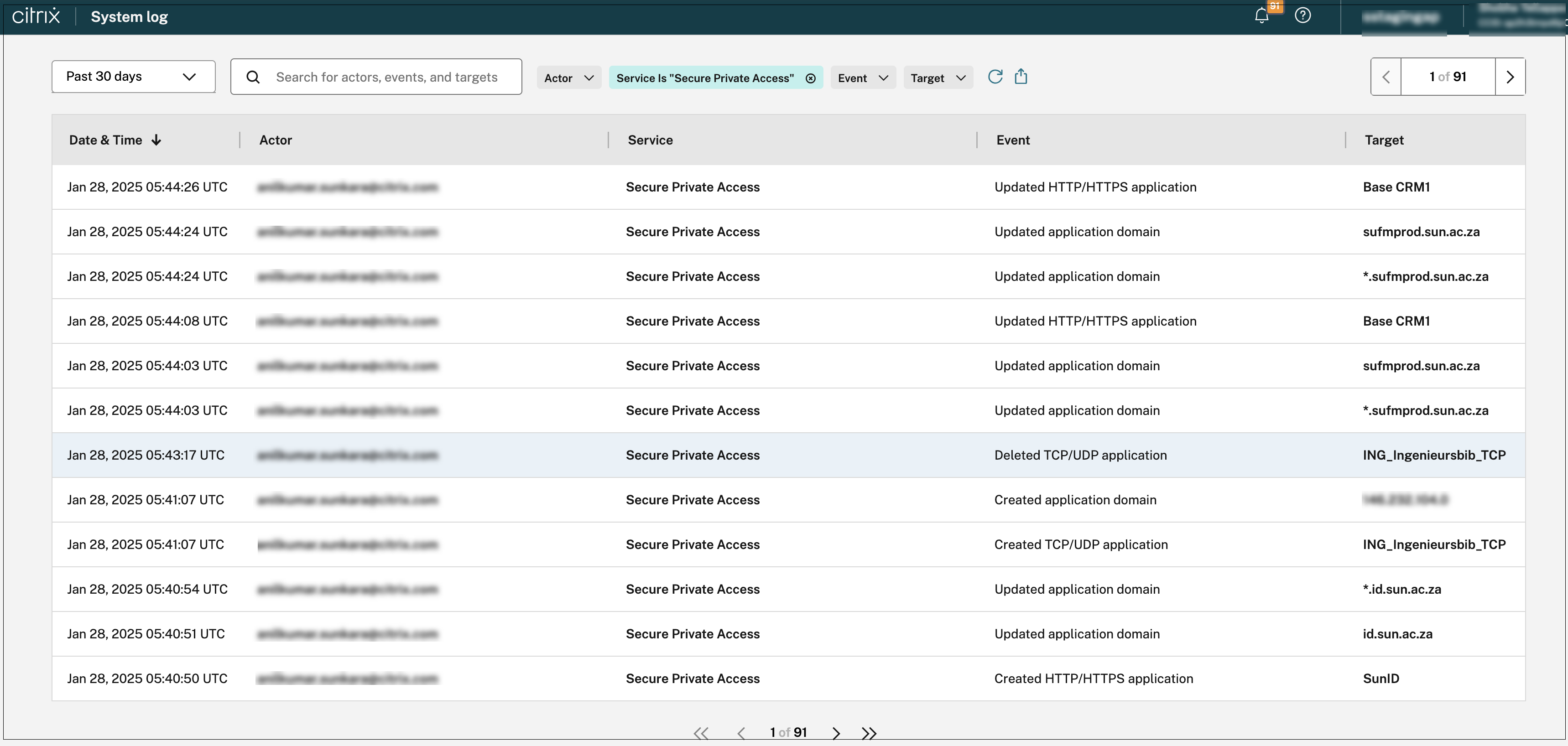Open the notifications bell icon
1568x746 pixels.
(x=1261, y=16)
